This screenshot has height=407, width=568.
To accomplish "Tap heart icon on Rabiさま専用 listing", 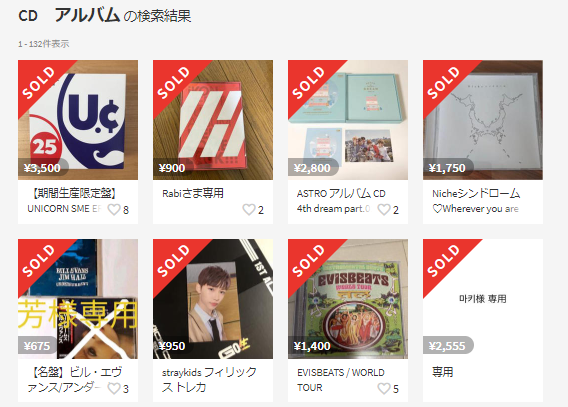I will click(249, 209).
